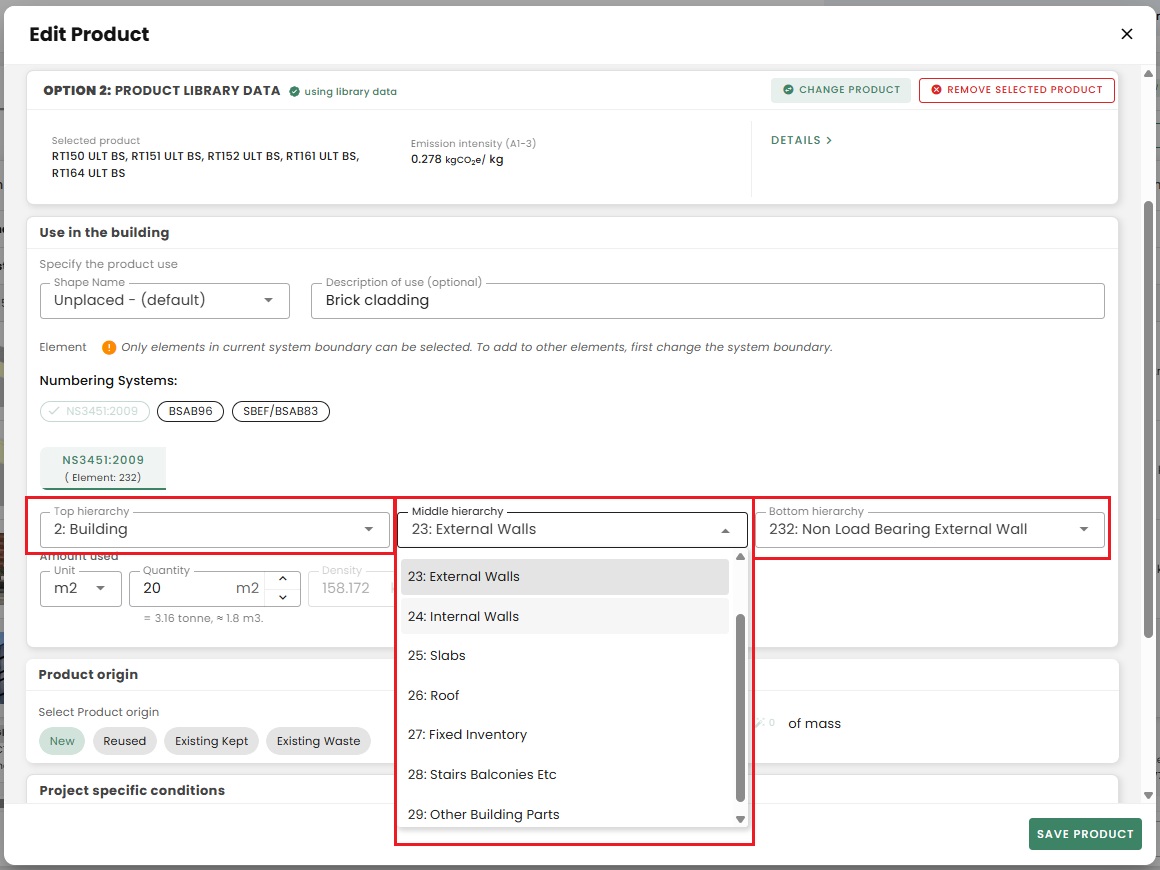Click the Description of use text field
This screenshot has height=870, width=1160.
click(x=707, y=300)
